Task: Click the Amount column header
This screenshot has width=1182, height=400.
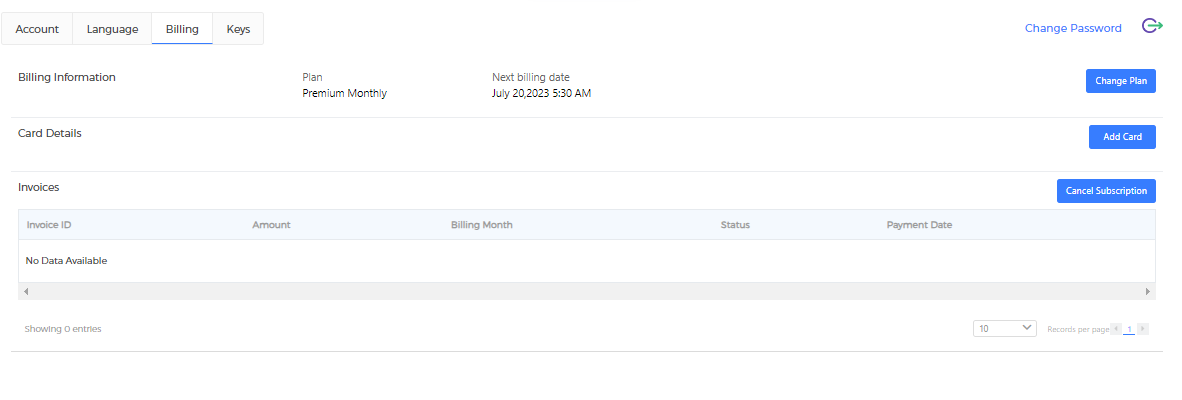Action: pyautogui.click(x=271, y=225)
